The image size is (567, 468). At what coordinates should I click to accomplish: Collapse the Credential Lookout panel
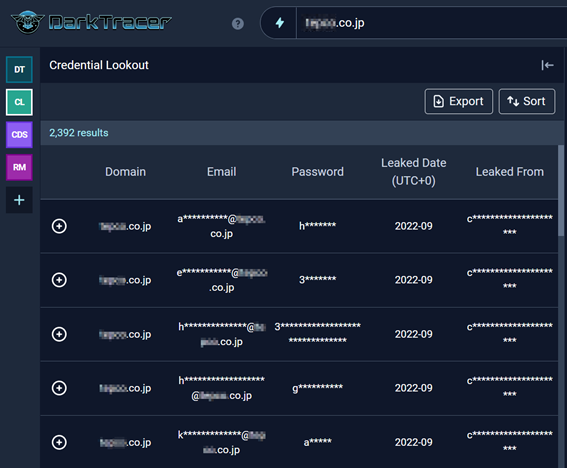[x=547, y=65]
